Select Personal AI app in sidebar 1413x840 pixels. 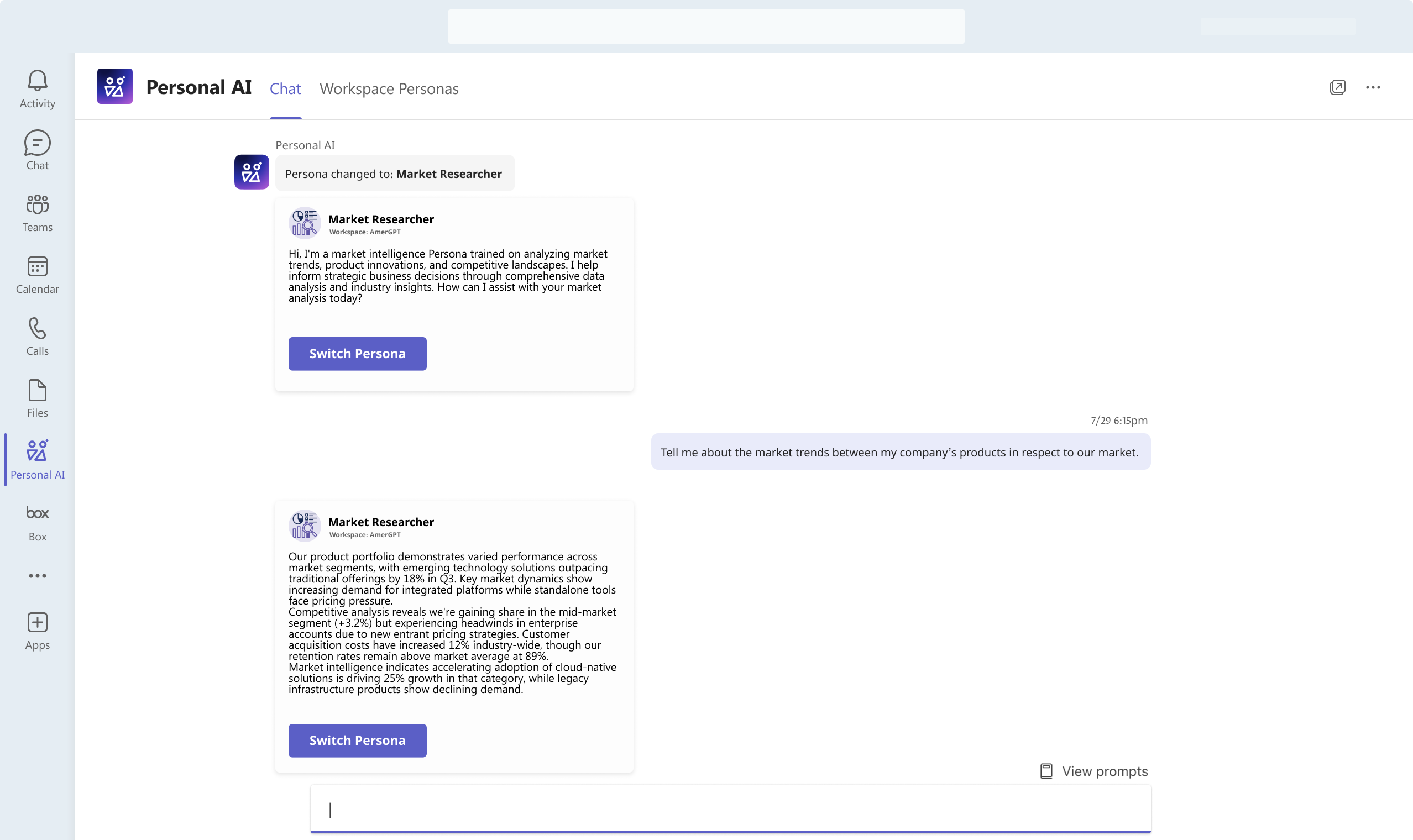tap(38, 460)
